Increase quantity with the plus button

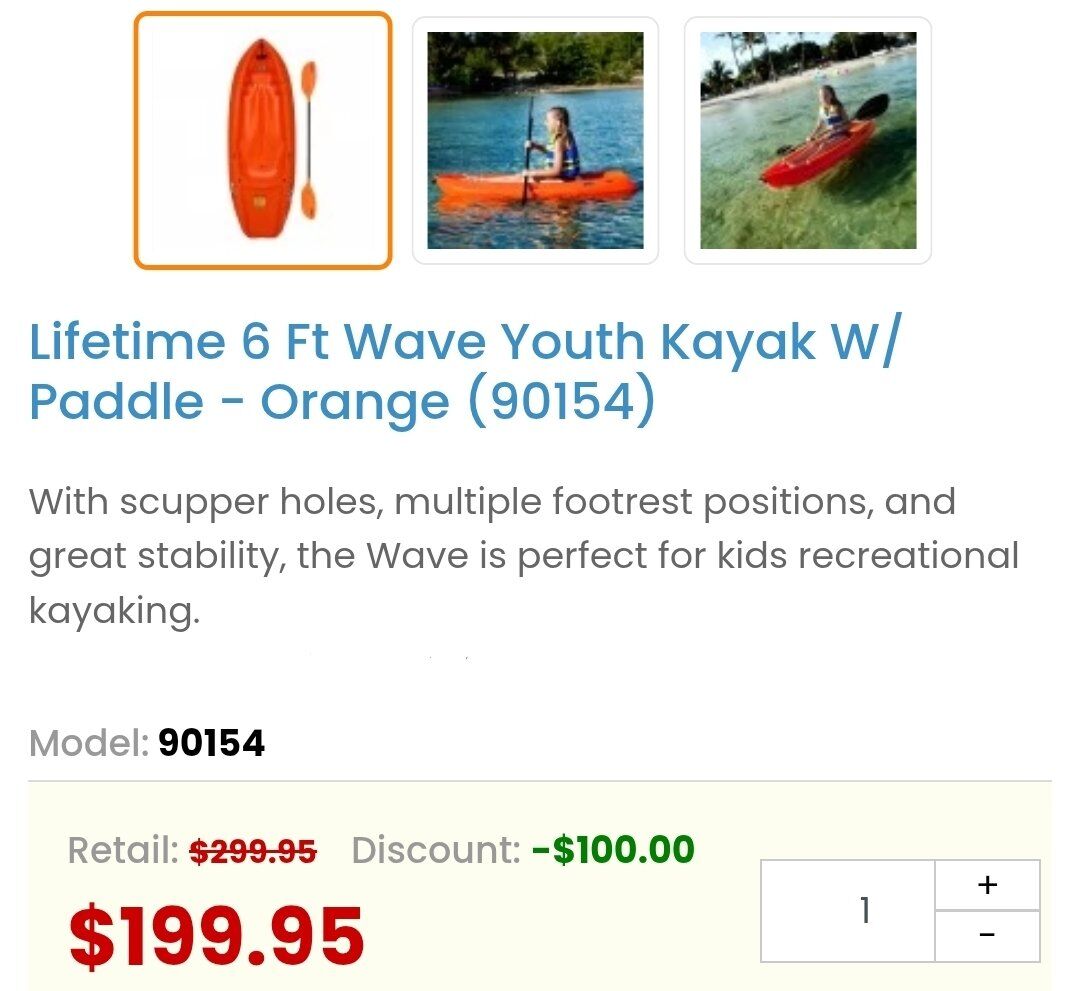pyautogui.click(x=987, y=885)
